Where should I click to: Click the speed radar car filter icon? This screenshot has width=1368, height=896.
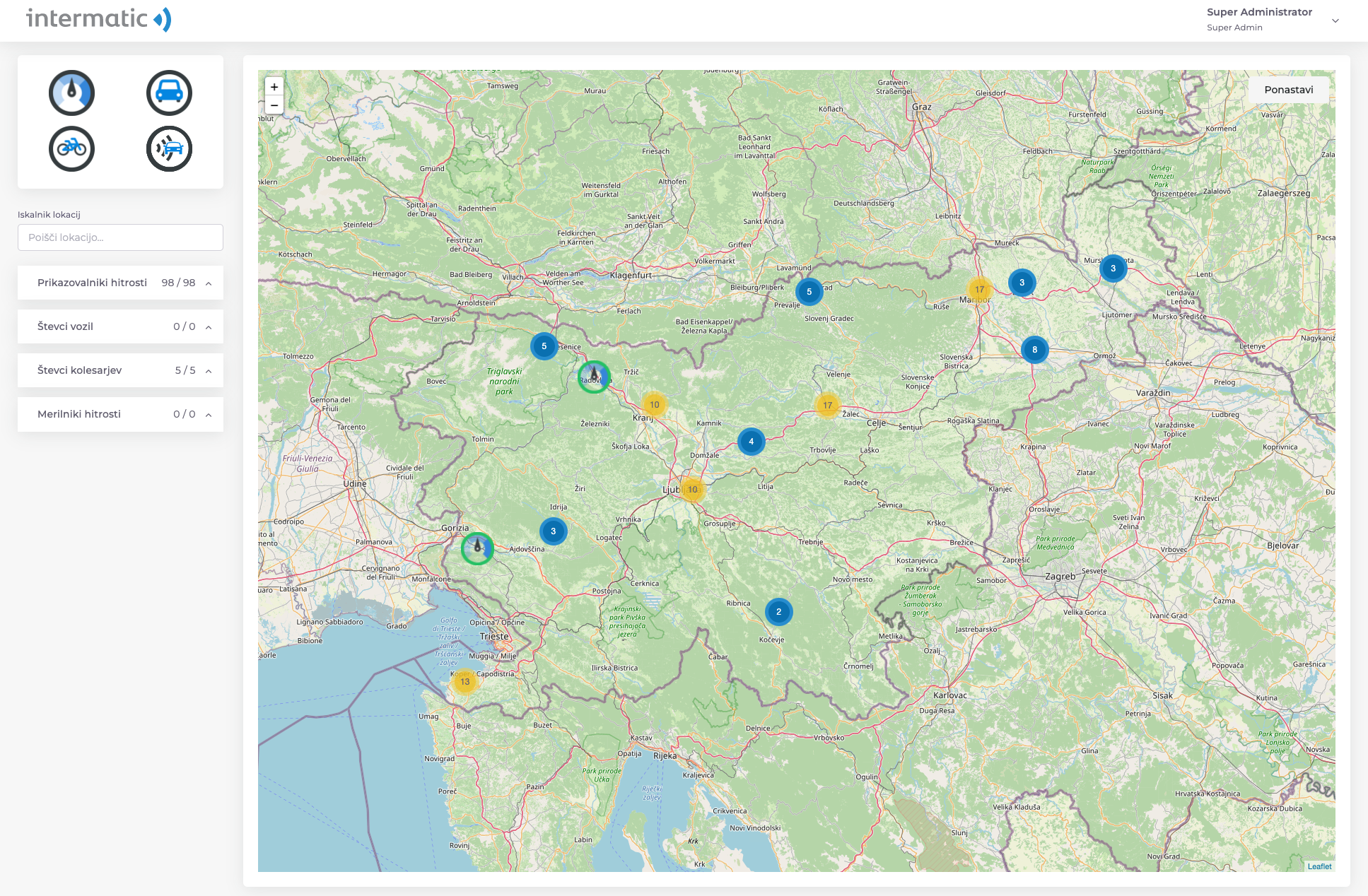[169, 148]
